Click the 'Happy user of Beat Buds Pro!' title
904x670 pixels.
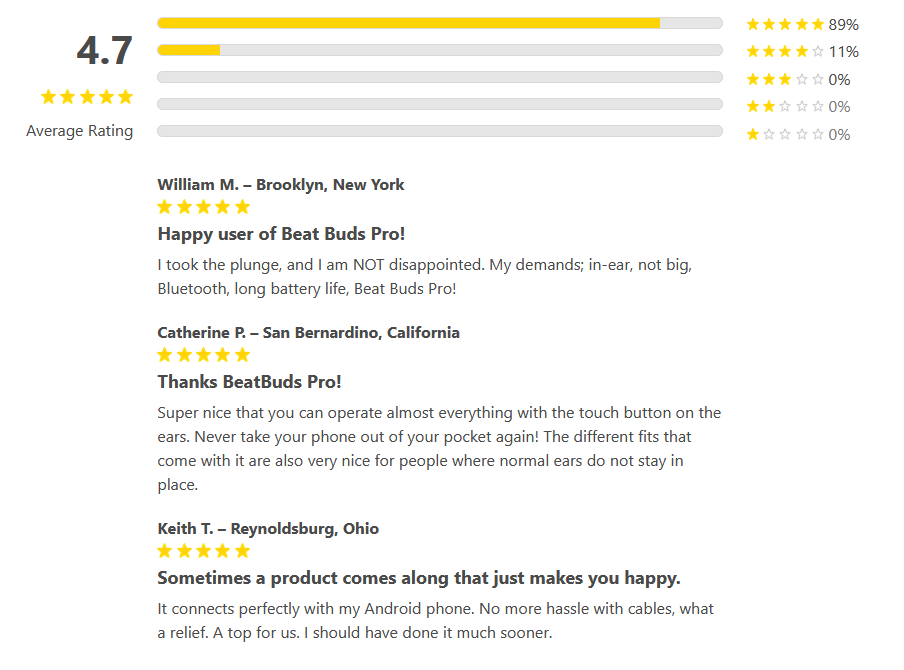pos(281,234)
